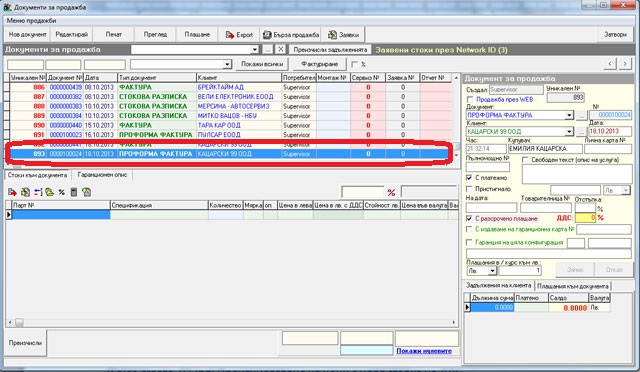
Task: Click the documents list scrollbar up arrow
Action: (456, 78)
